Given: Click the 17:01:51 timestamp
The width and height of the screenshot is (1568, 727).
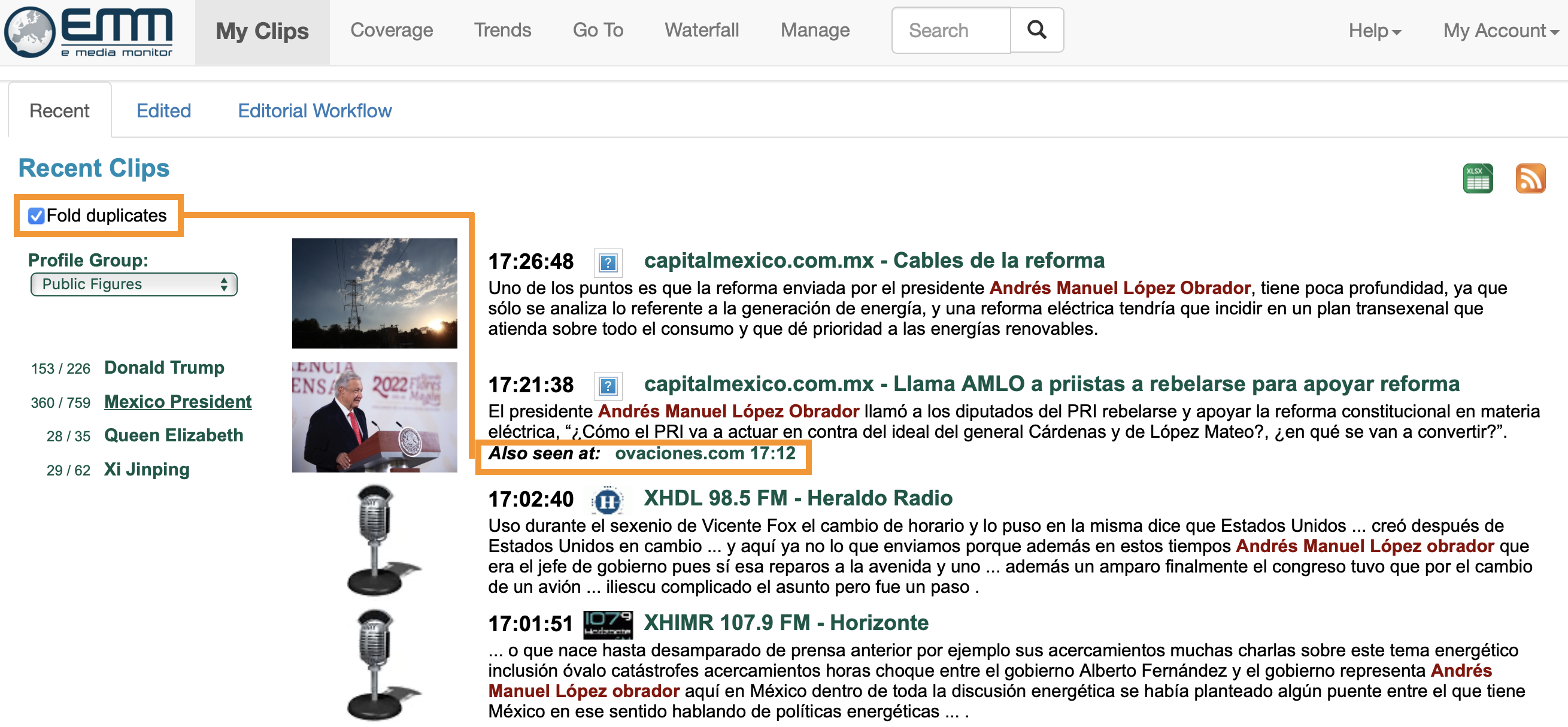Looking at the screenshot, I should (x=531, y=624).
